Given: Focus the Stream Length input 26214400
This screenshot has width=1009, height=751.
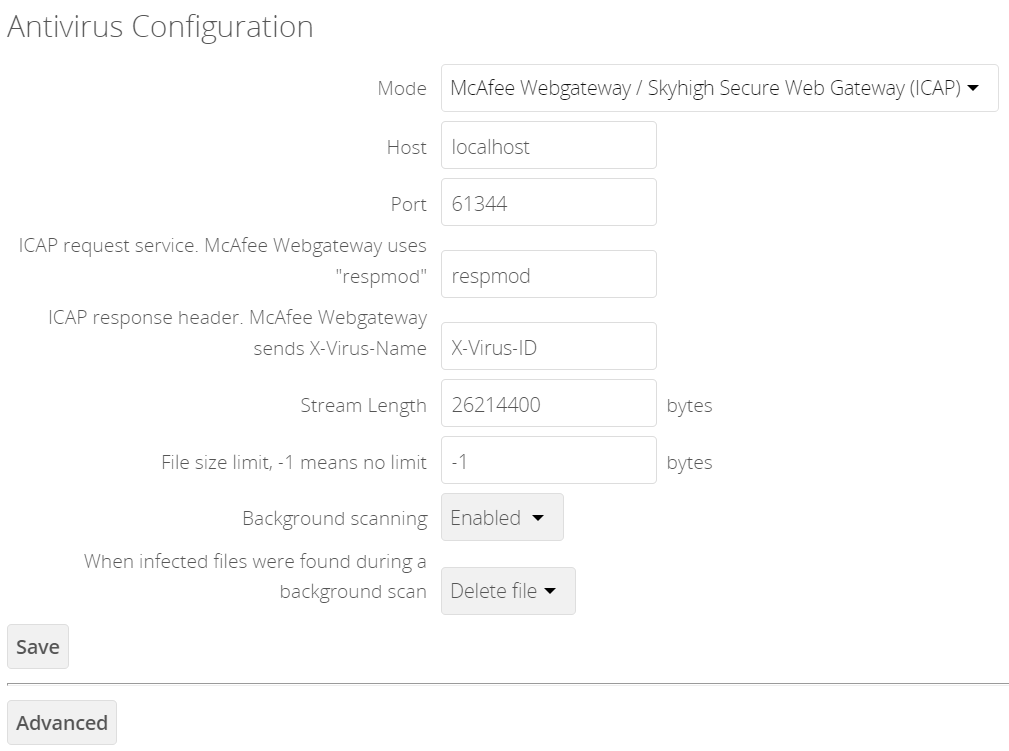Looking at the screenshot, I should tap(548, 403).
